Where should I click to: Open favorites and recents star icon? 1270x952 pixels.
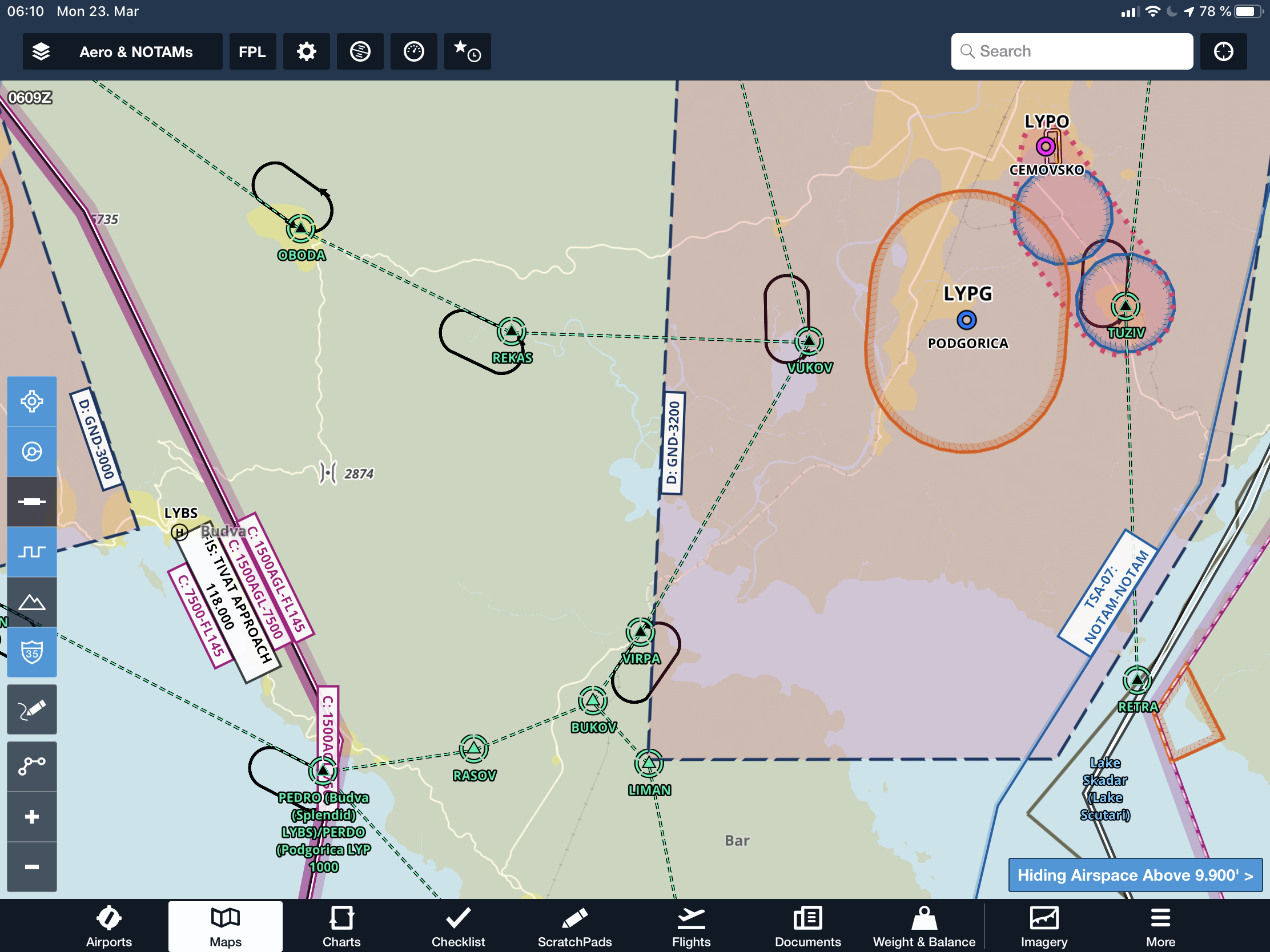click(x=467, y=51)
